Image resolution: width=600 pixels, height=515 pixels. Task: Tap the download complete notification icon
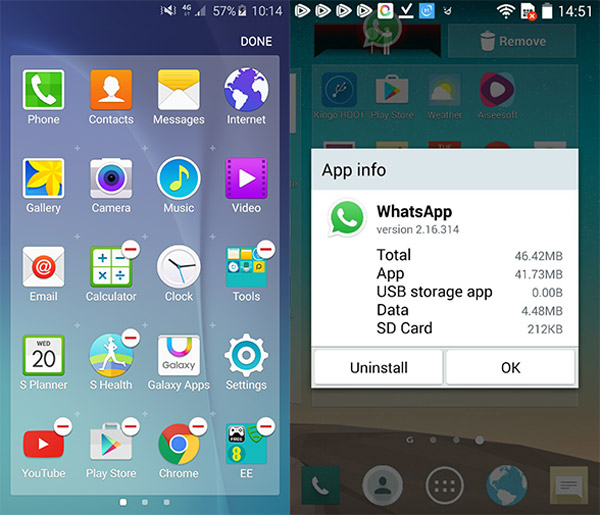pyautogui.click(x=406, y=11)
